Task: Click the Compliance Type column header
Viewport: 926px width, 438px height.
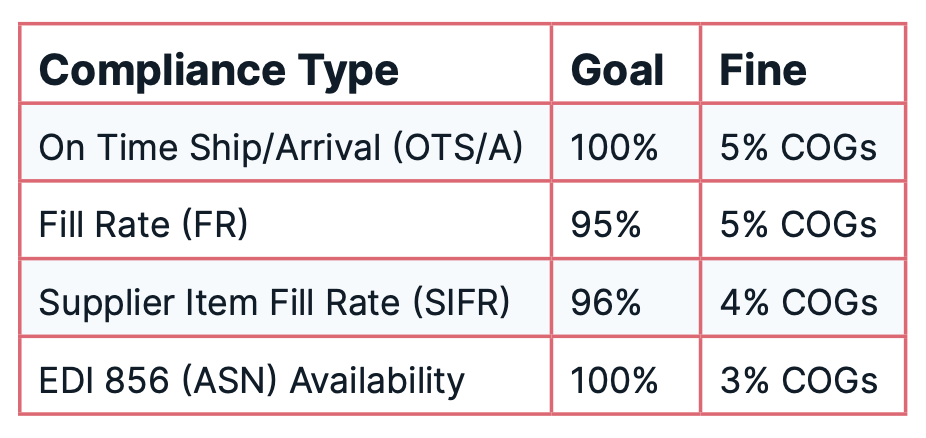Action: 286,64
